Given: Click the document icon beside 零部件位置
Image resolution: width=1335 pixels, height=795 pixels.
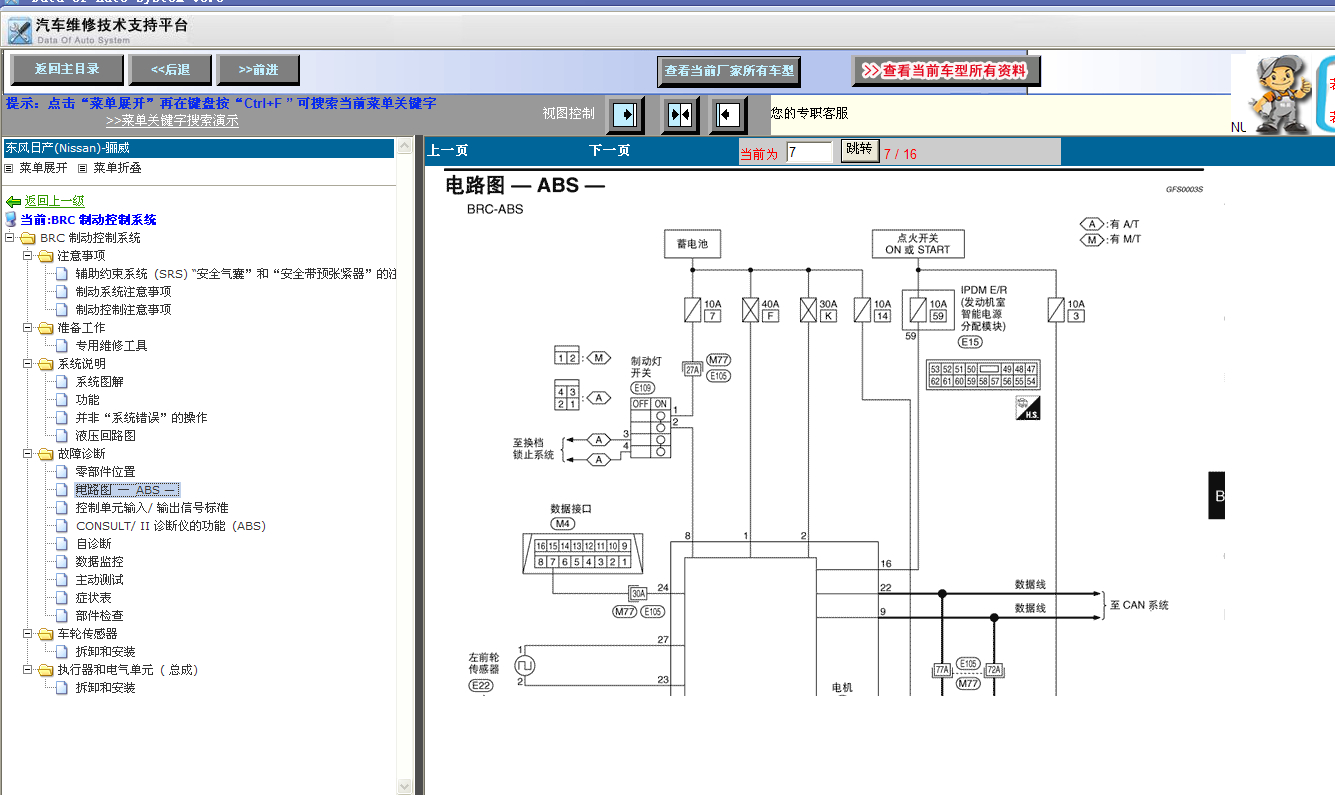Looking at the screenshot, I should 63,472.
